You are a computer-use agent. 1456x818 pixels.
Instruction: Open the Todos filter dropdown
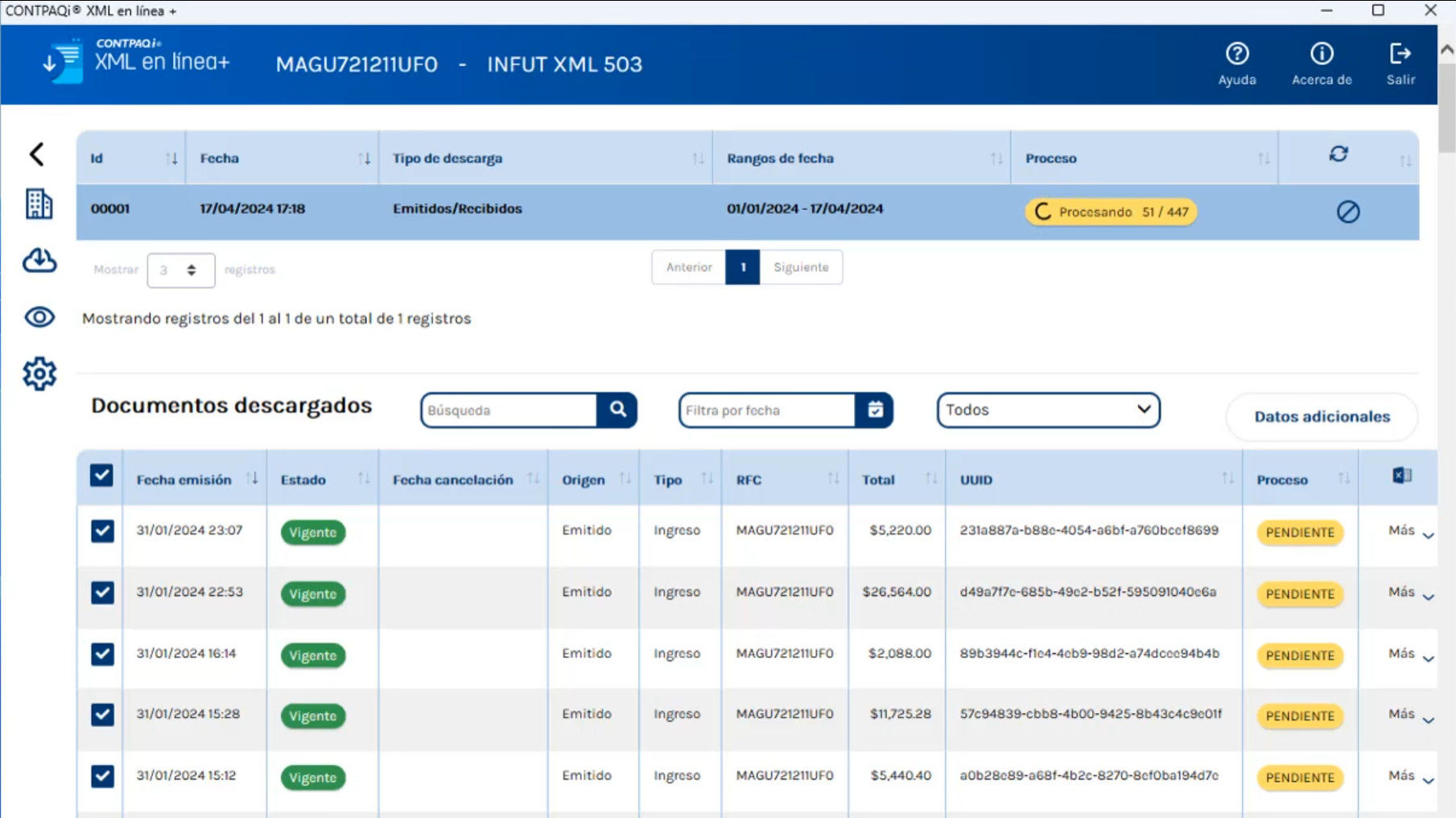[x=1047, y=410]
